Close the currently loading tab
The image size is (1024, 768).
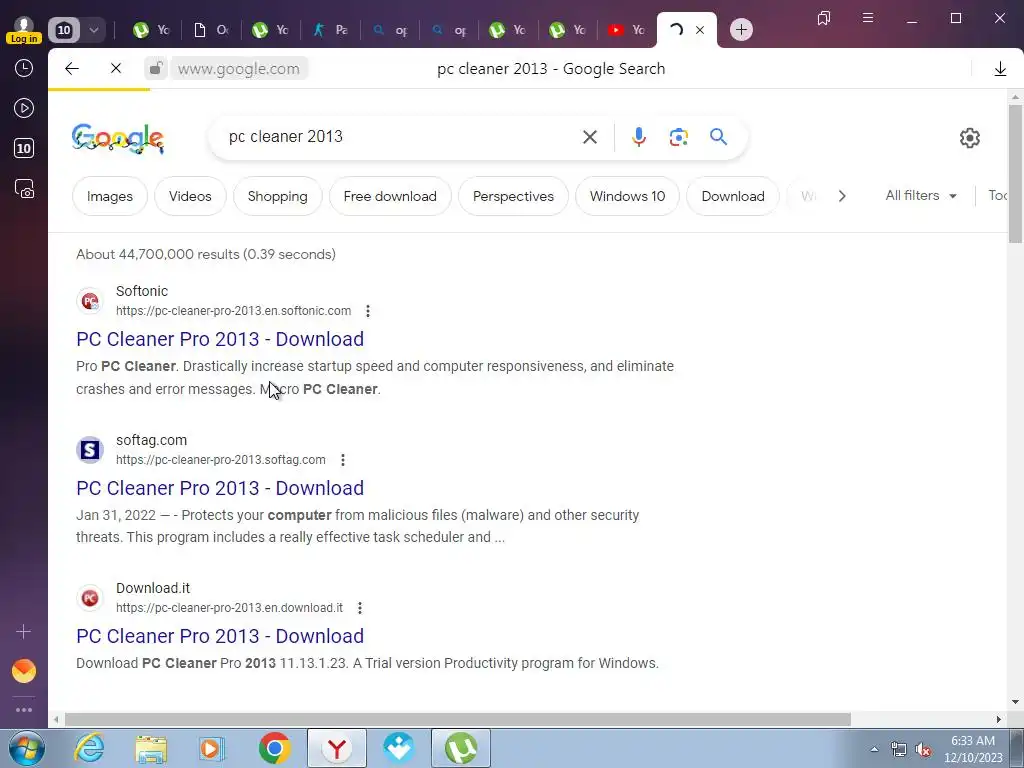699,30
